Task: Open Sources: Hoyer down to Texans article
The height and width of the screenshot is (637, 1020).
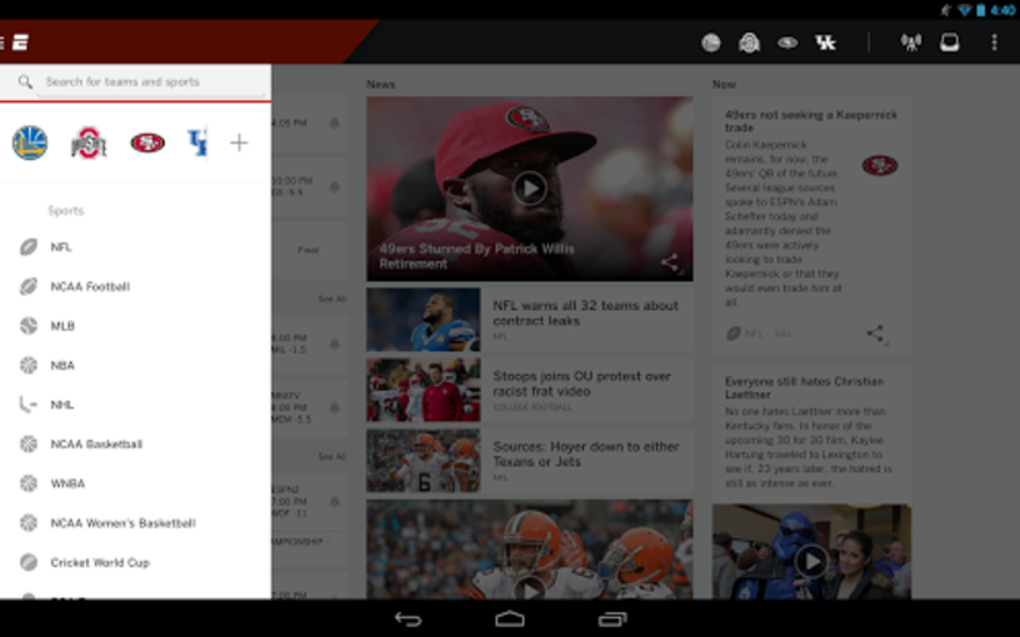Action: 529,461
